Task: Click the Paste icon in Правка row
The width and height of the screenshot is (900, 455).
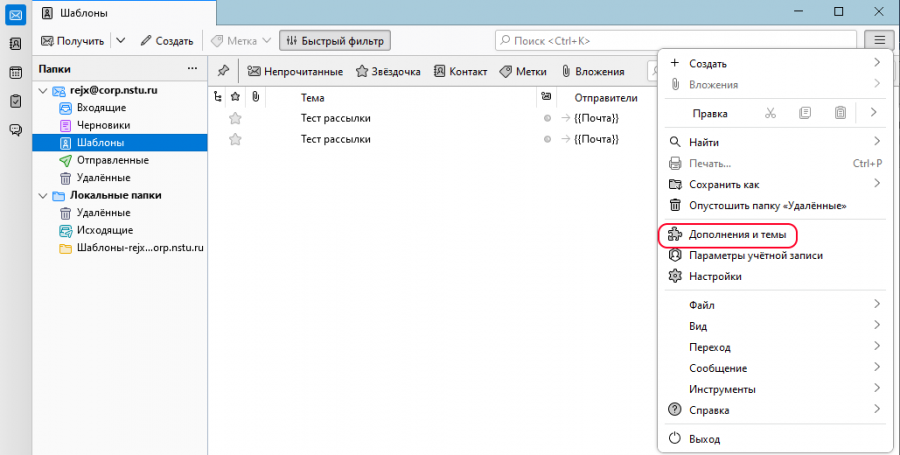Action: tap(840, 113)
